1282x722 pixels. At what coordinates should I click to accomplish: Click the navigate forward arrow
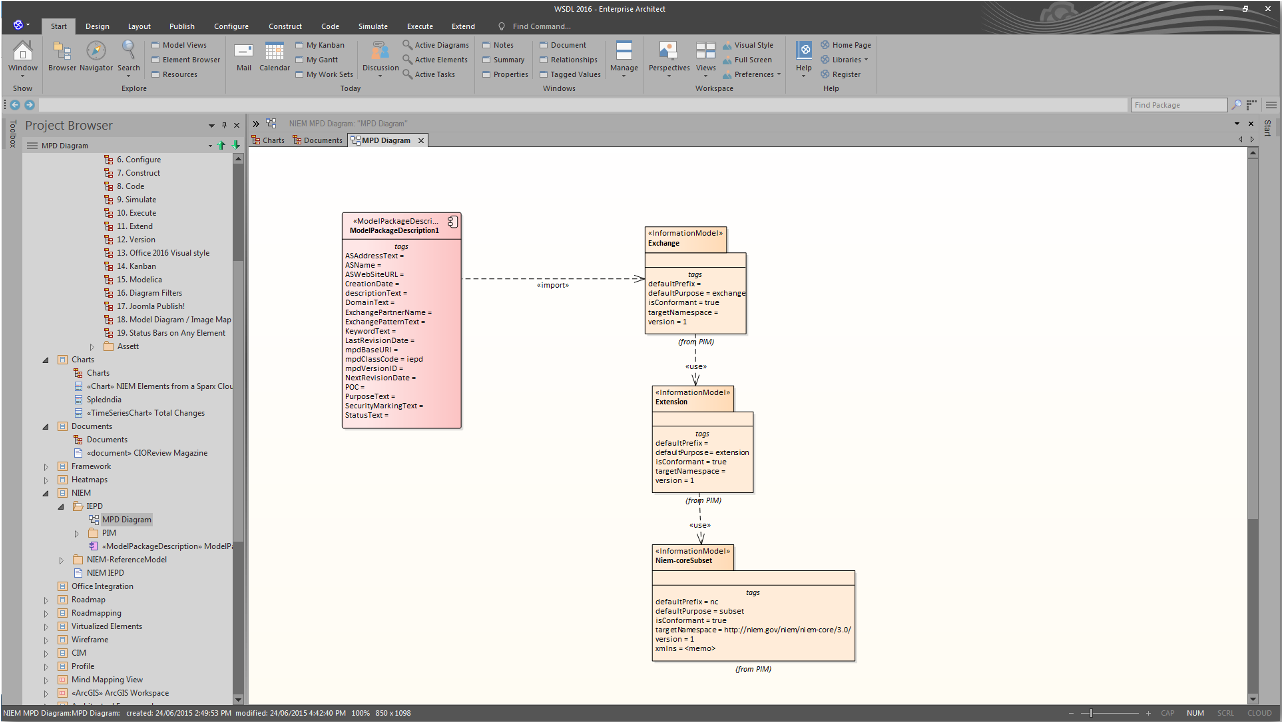pyautogui.click(x=29, y=105)
